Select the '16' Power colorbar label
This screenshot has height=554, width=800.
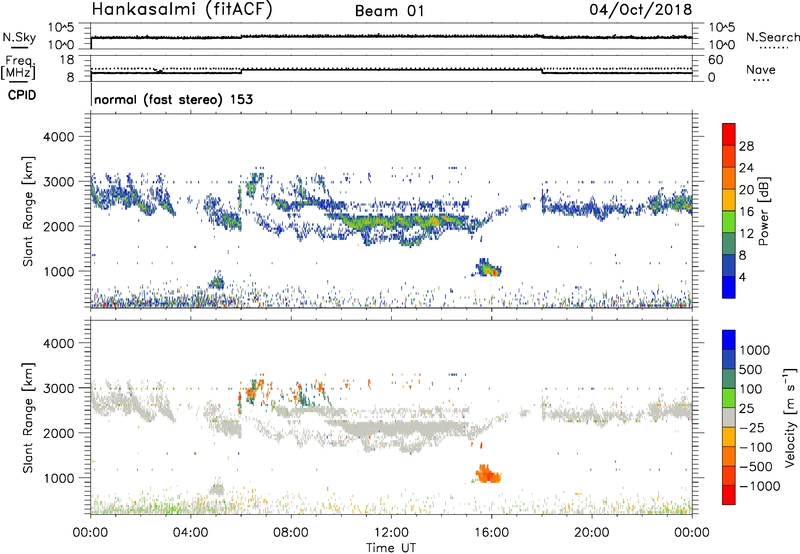click(x=746, y=212)
